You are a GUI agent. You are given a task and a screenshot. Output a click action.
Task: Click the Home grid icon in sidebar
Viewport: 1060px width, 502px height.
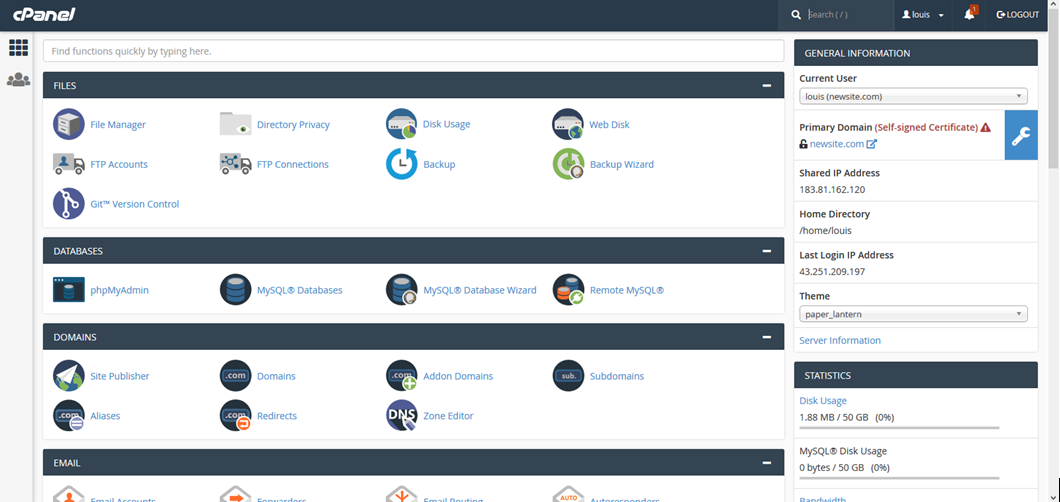(x=18, y=48)
